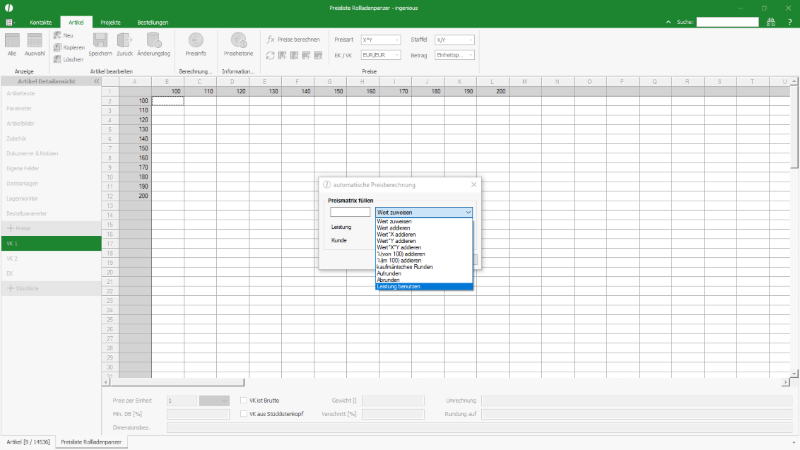This screenshot has width=800, height=450.
Task: Open the Preishistorie icon
Action: coord(238,40)
